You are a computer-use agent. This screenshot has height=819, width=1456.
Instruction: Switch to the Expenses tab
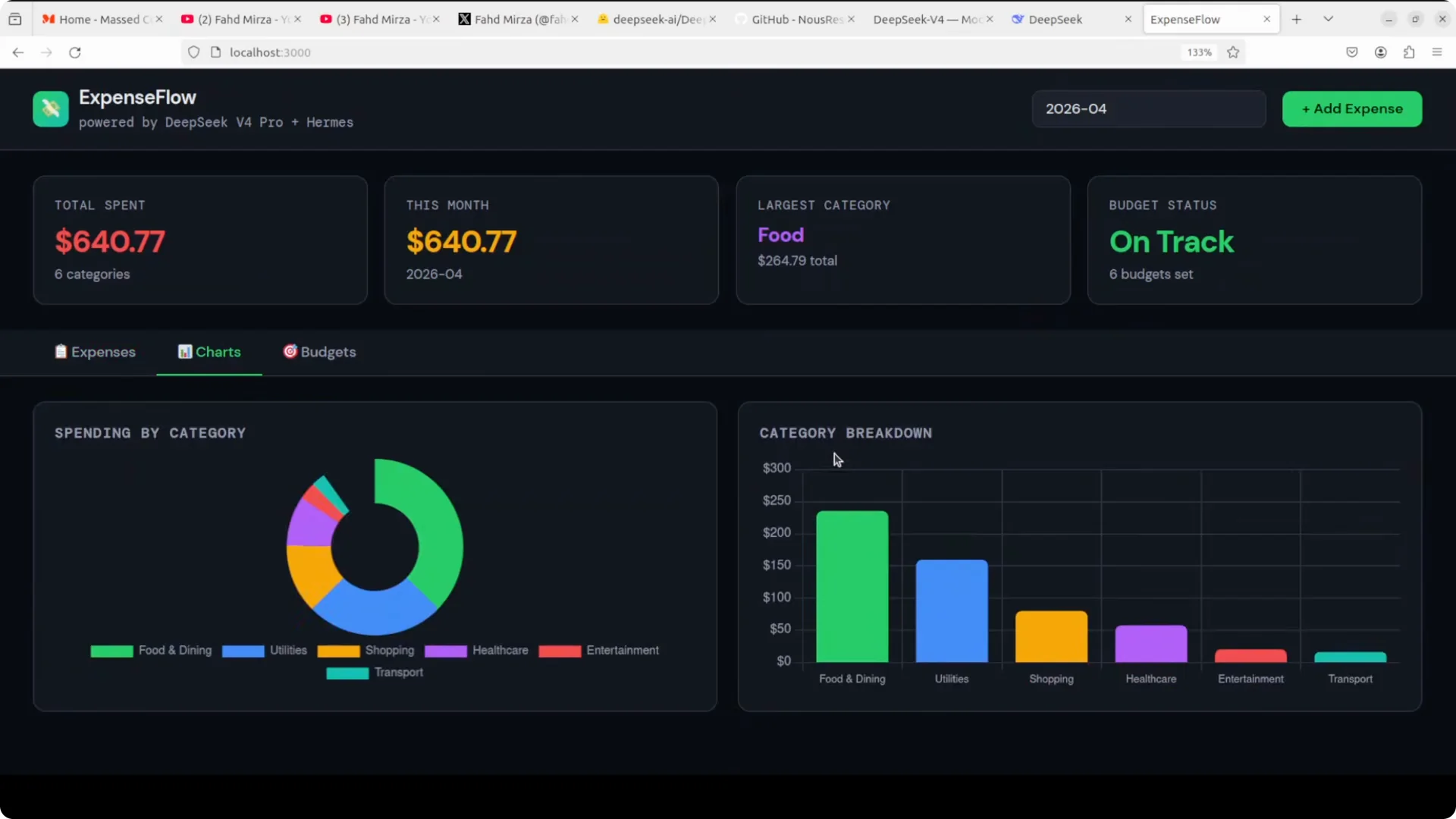pos(95,352)
